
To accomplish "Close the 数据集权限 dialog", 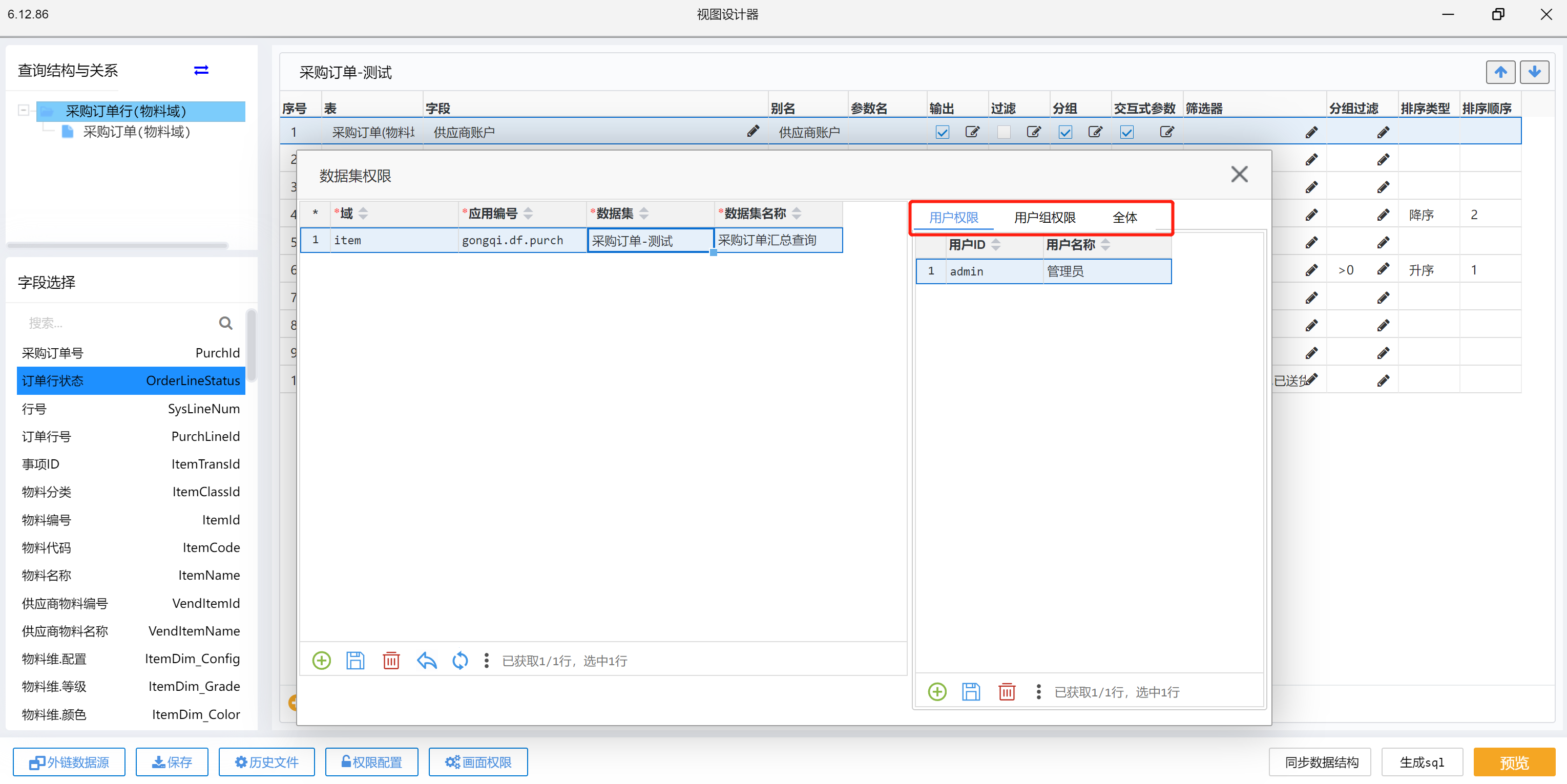I will [x=1239, y=175].
